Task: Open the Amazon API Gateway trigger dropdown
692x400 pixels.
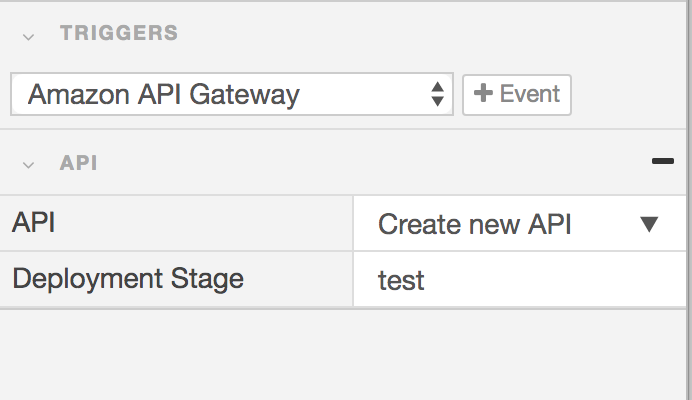Action: coord(232,95)
